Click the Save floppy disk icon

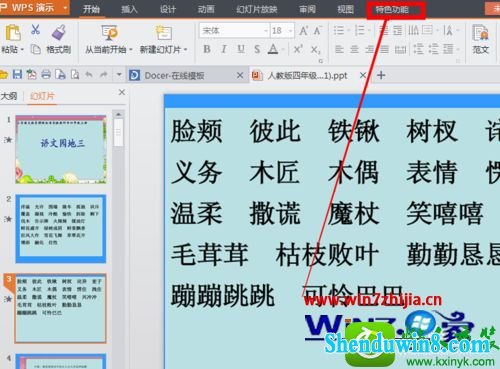click(x=17, y=74)
